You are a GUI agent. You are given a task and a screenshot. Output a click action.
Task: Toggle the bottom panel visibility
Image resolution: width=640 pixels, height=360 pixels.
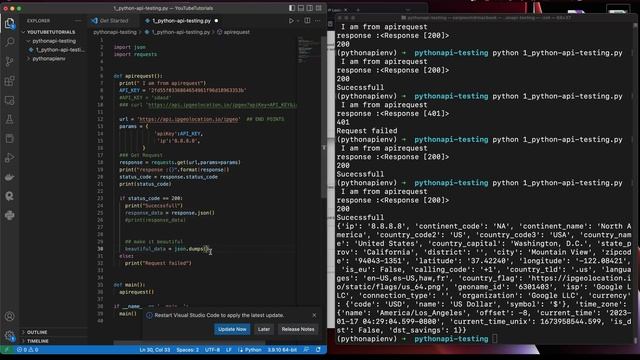pos(301,8)
